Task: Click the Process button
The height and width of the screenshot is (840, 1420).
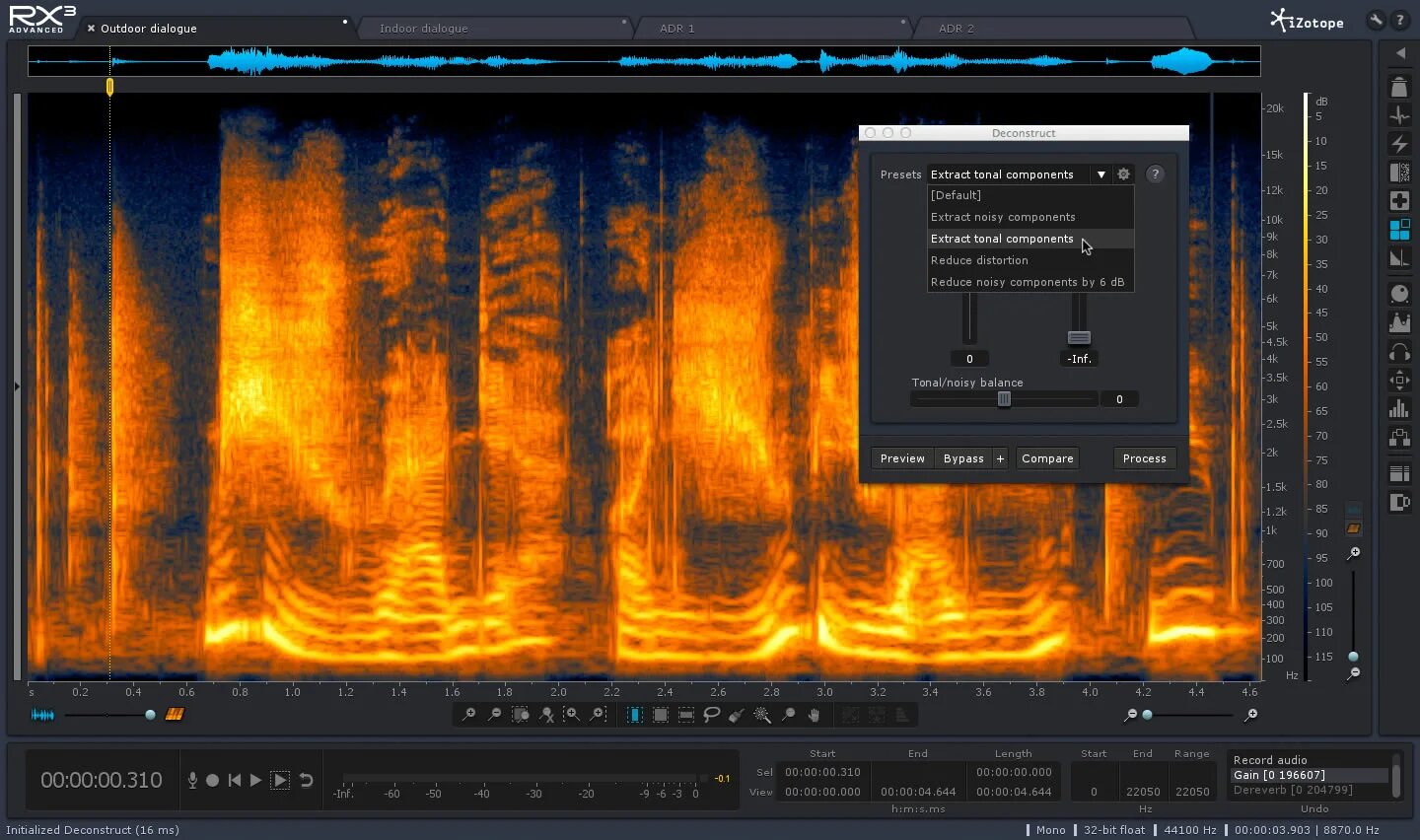Action: 1144,458
